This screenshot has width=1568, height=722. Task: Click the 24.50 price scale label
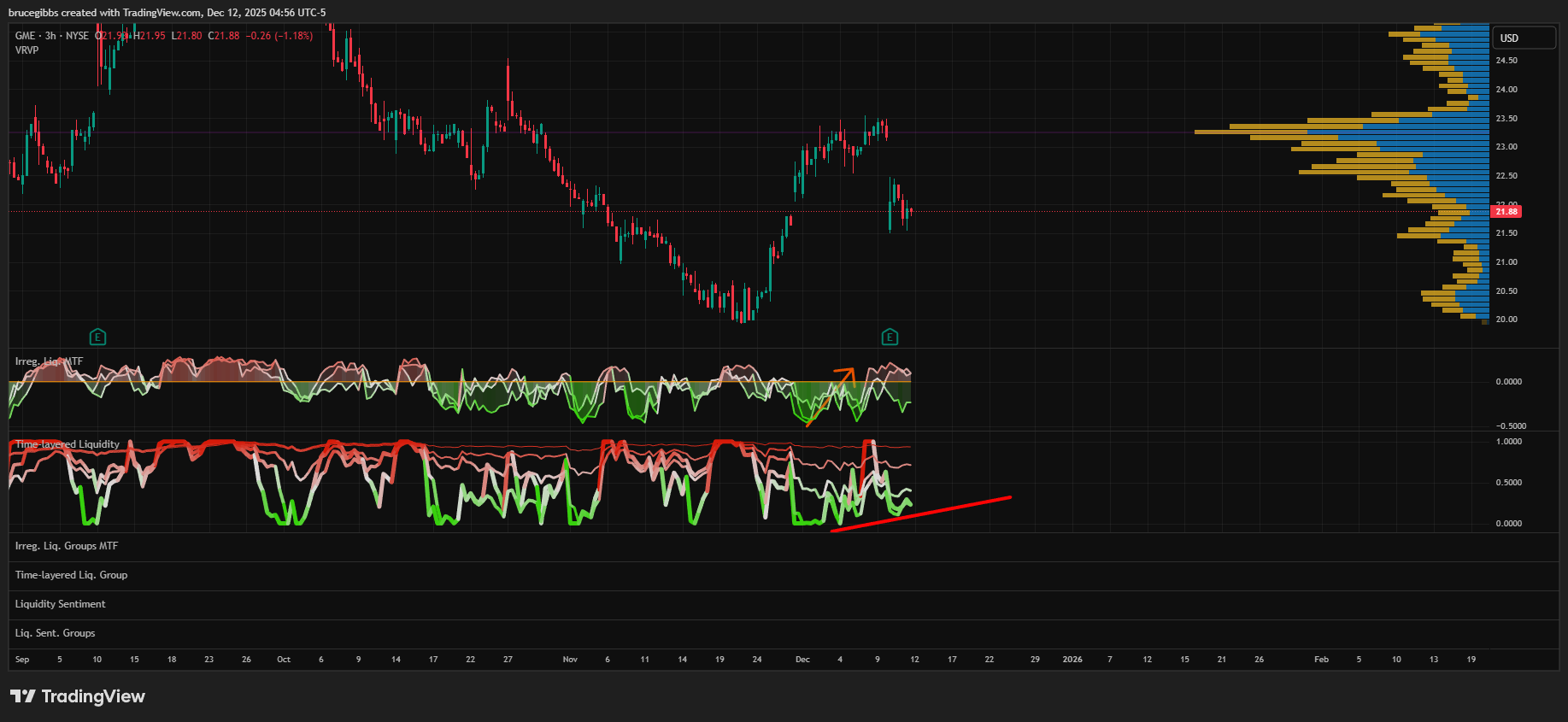pyautogui.click(x=1506, y=61)
